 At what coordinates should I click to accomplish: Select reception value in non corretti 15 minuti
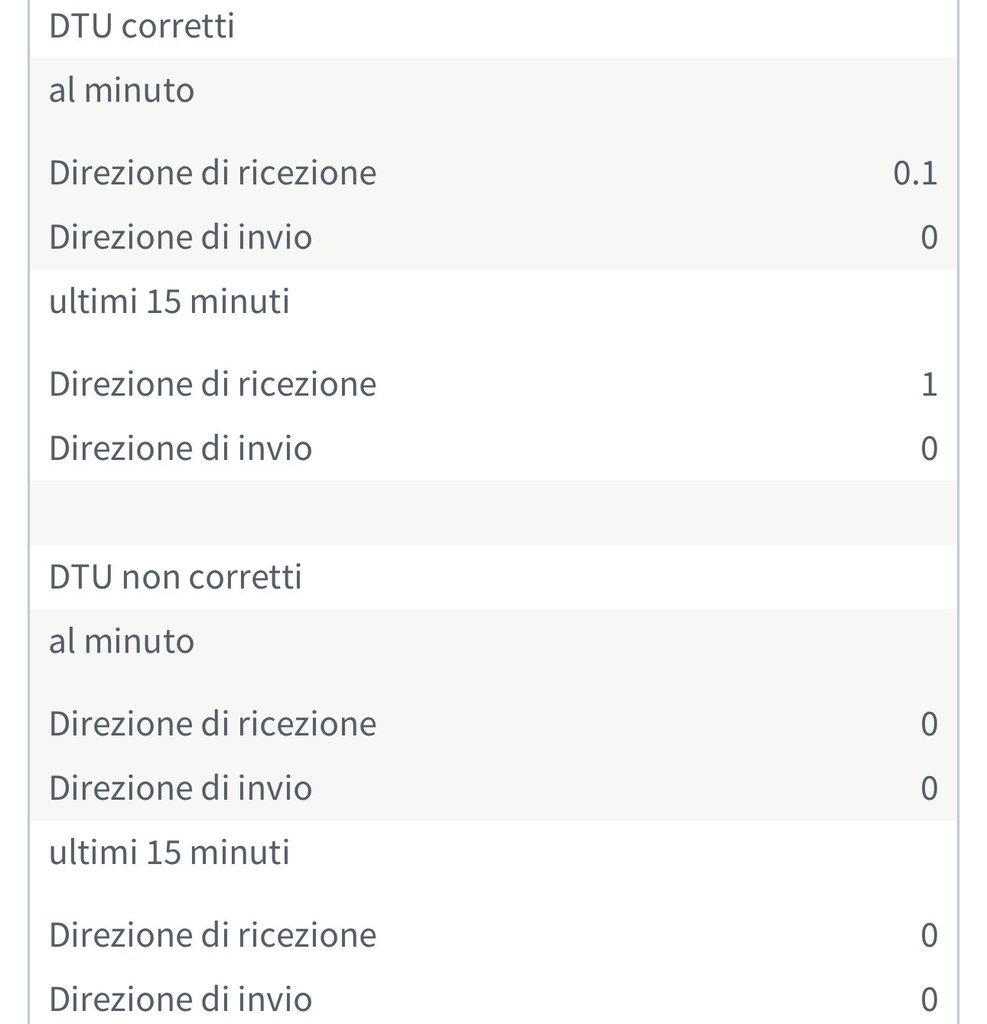point(929,936)
